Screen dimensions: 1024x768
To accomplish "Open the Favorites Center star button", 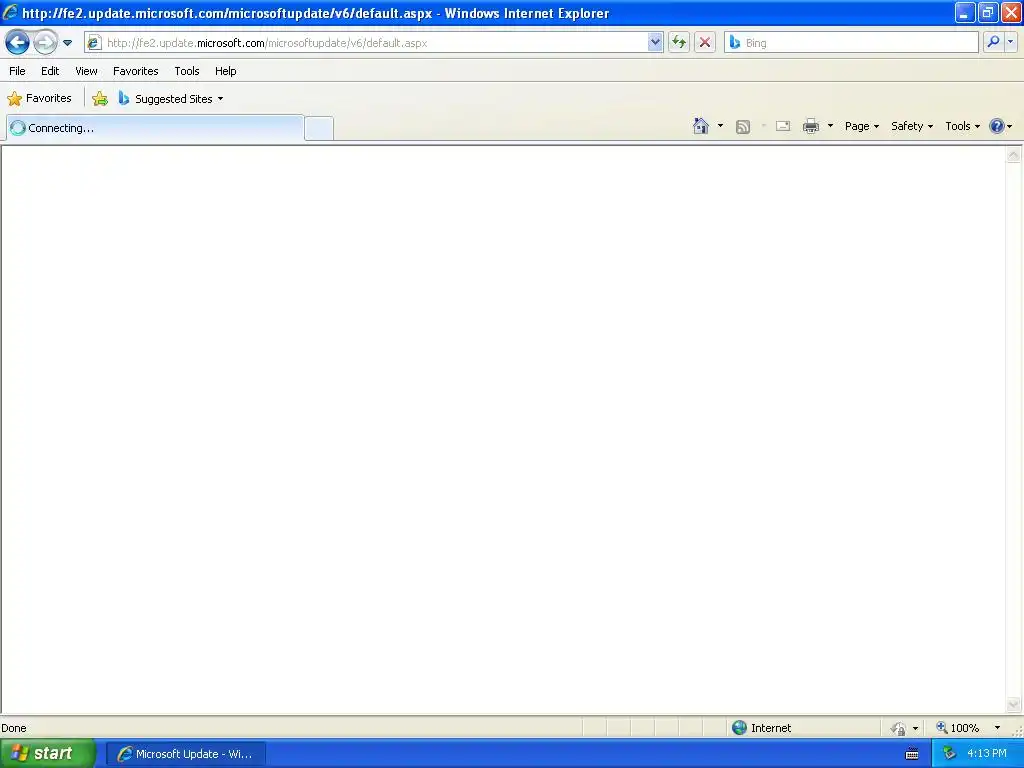I will pyautogui.click(x=39, y=99).
